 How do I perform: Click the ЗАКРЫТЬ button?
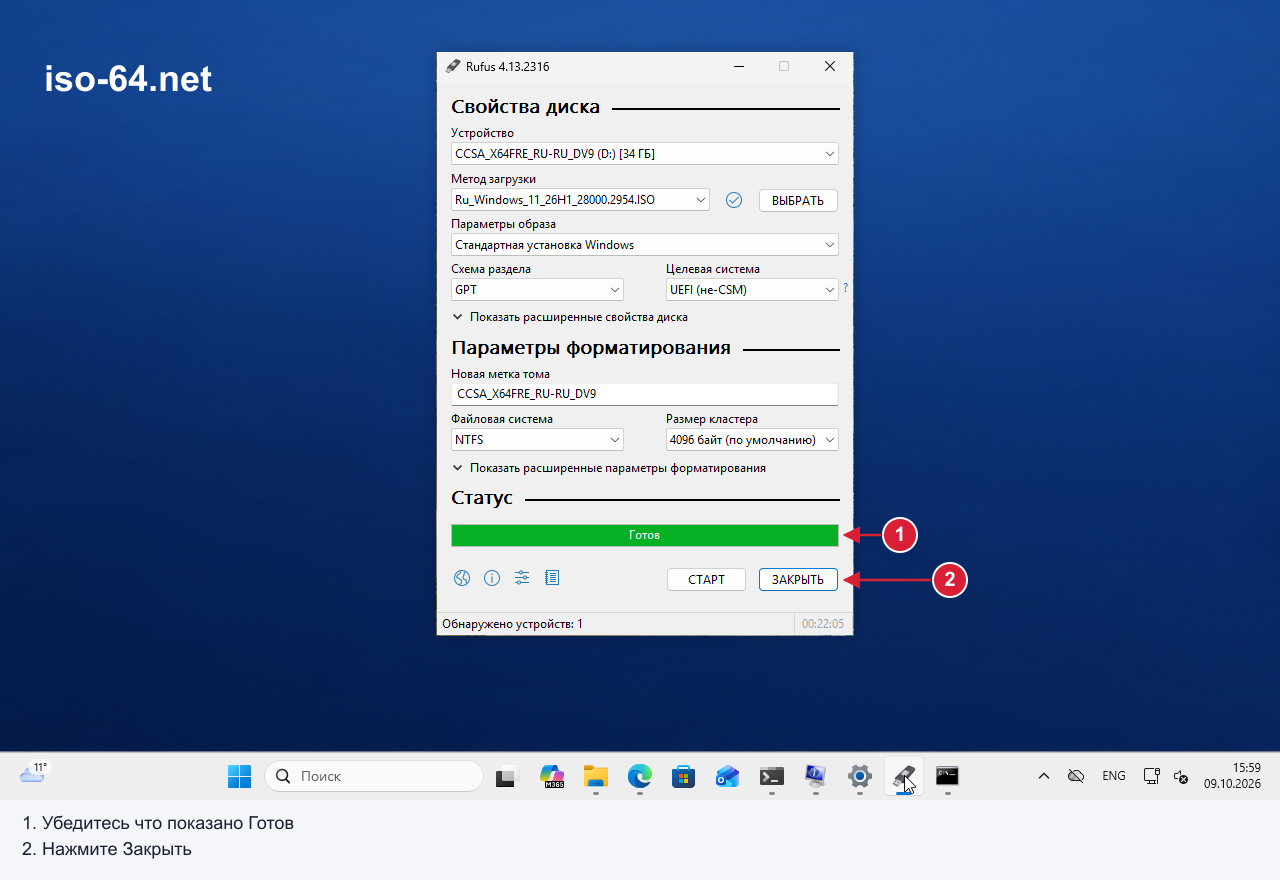(x=798, y=580)
